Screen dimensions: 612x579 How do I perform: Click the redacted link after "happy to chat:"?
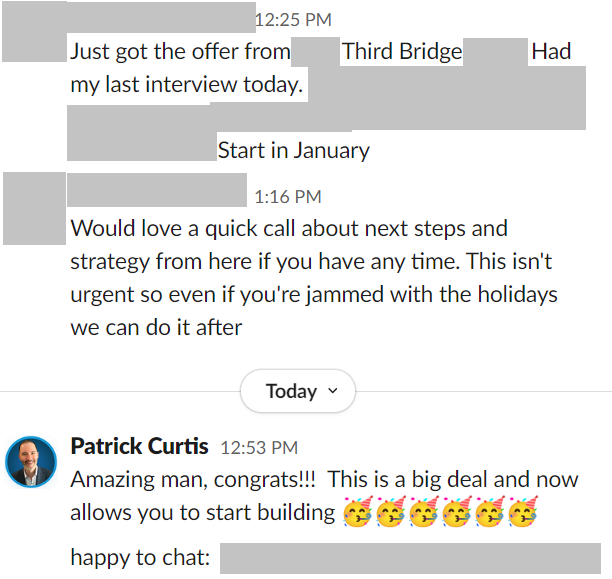410,558
